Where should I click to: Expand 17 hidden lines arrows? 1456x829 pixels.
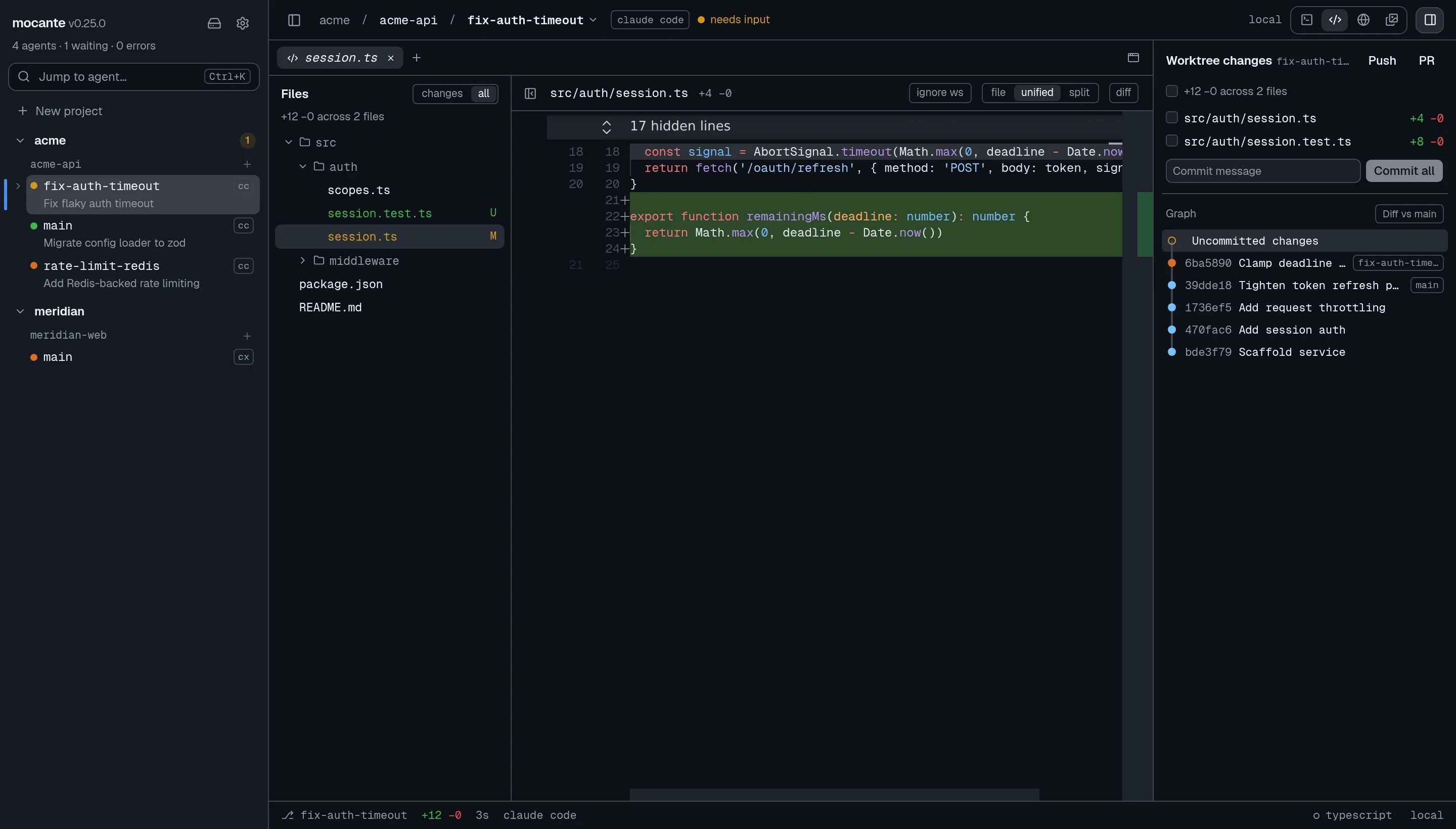(607, 127)
